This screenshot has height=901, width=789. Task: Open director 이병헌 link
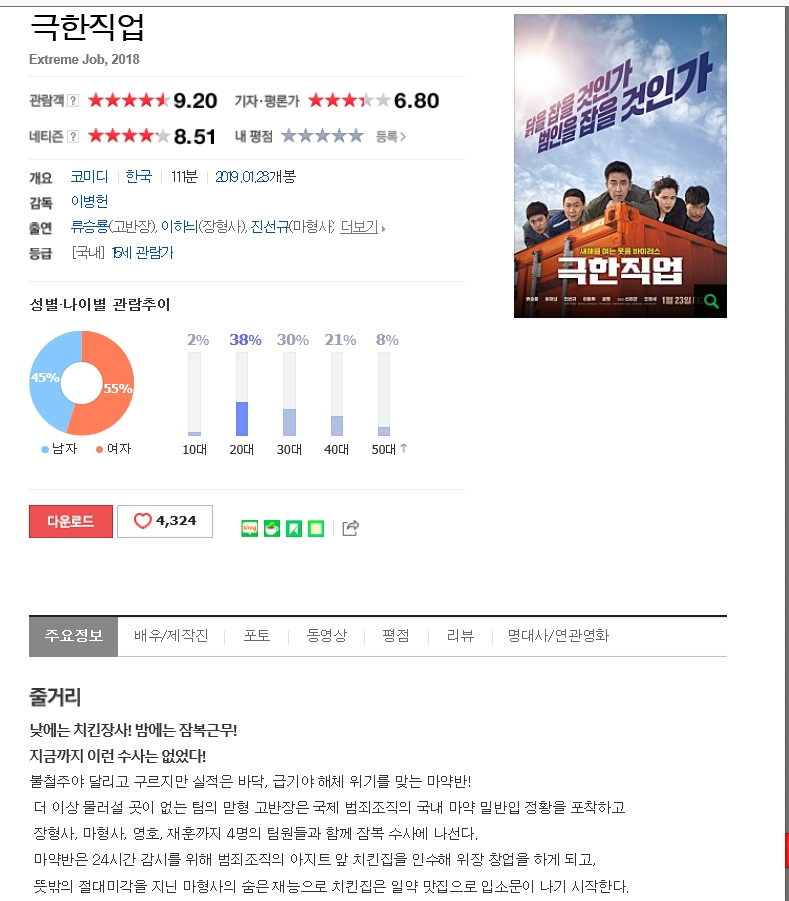point(90,202)
